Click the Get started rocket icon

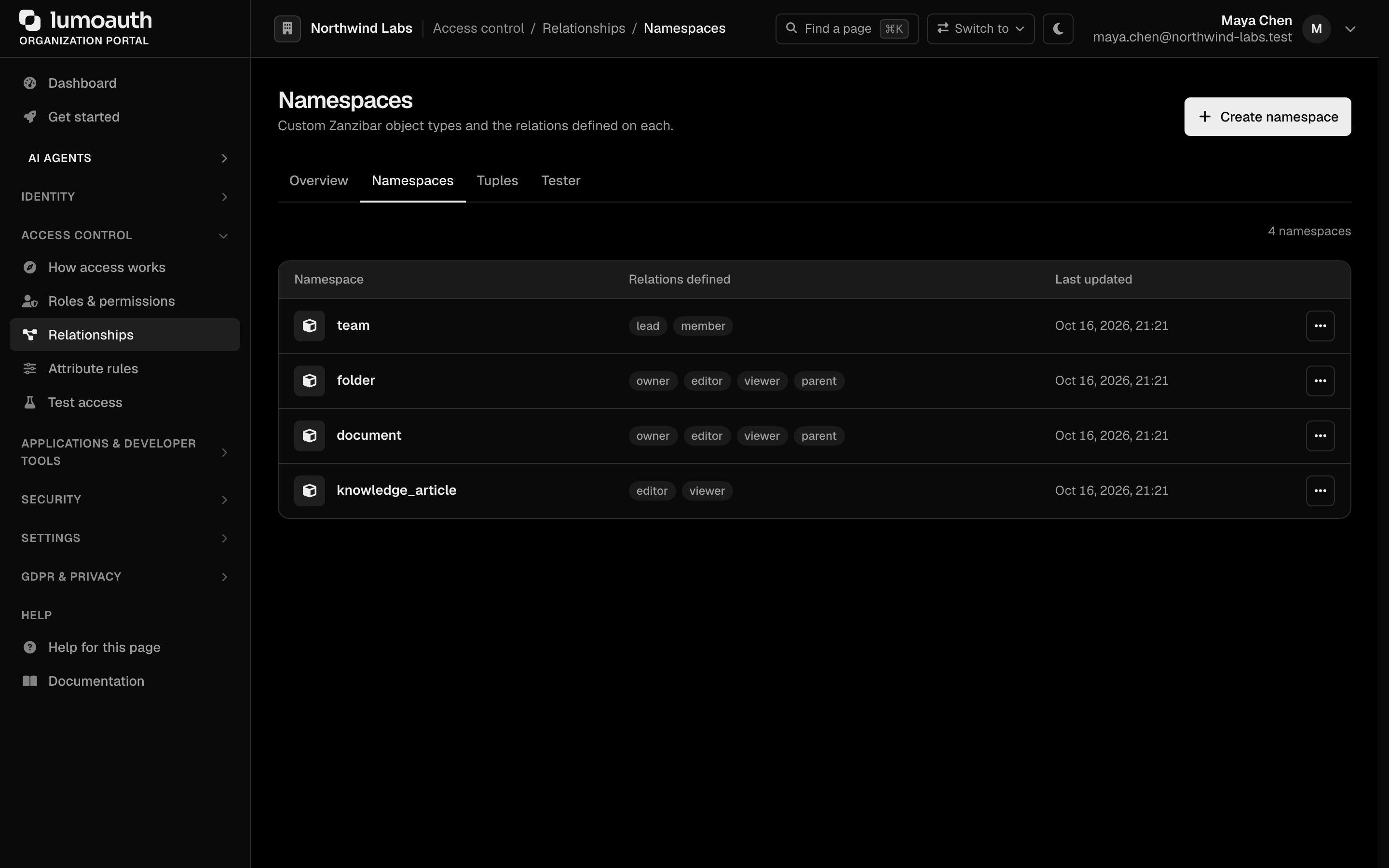30,117
